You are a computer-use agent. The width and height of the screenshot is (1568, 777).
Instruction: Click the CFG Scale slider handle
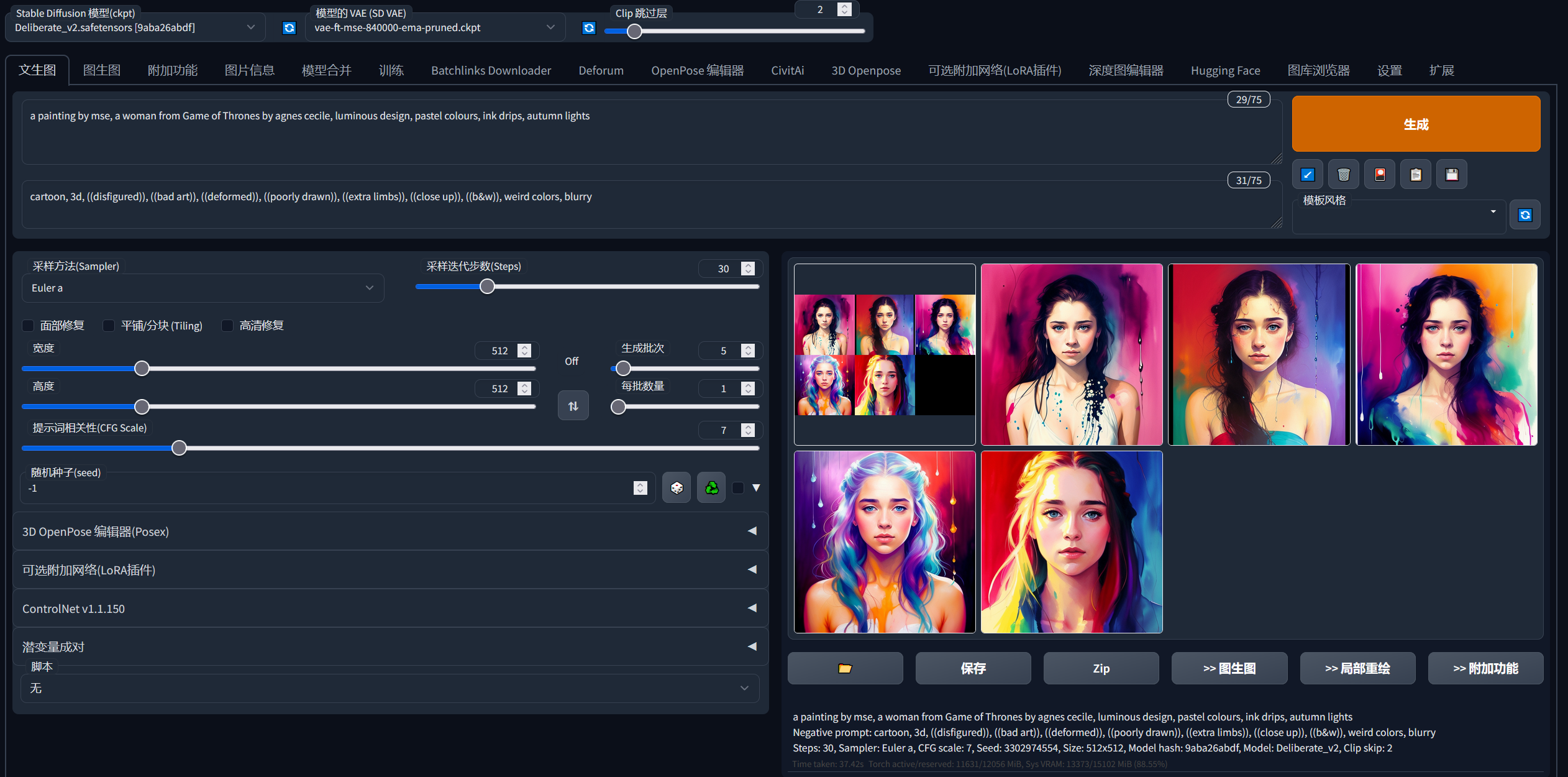pyautogui.click(x=179, y=448)
